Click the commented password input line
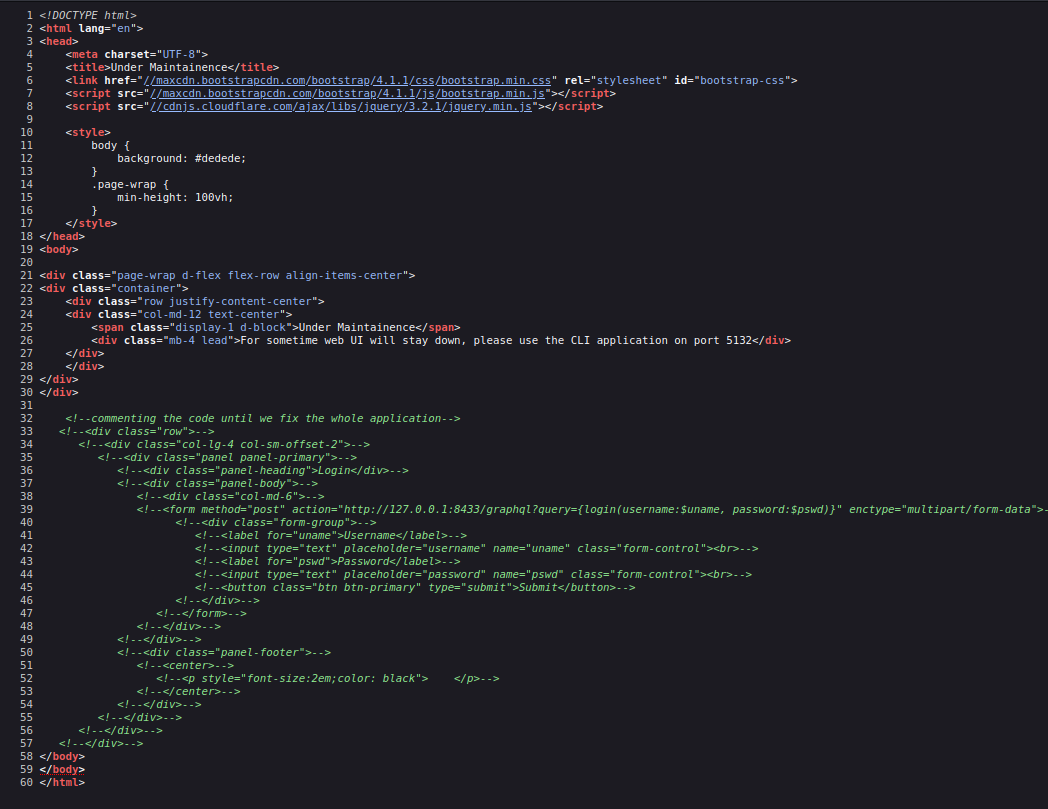The image size is (1048, 809). 473,574
